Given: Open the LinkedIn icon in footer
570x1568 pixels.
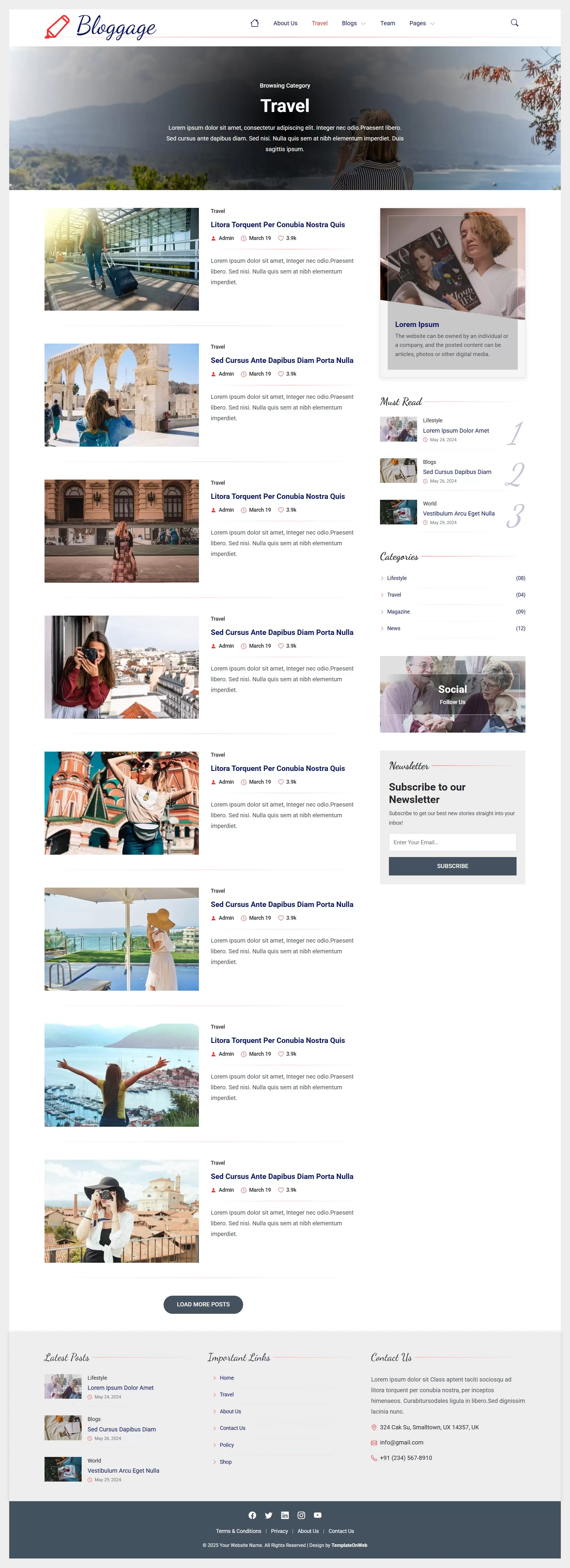Looking at the screenshot, I should (285, 1515).
